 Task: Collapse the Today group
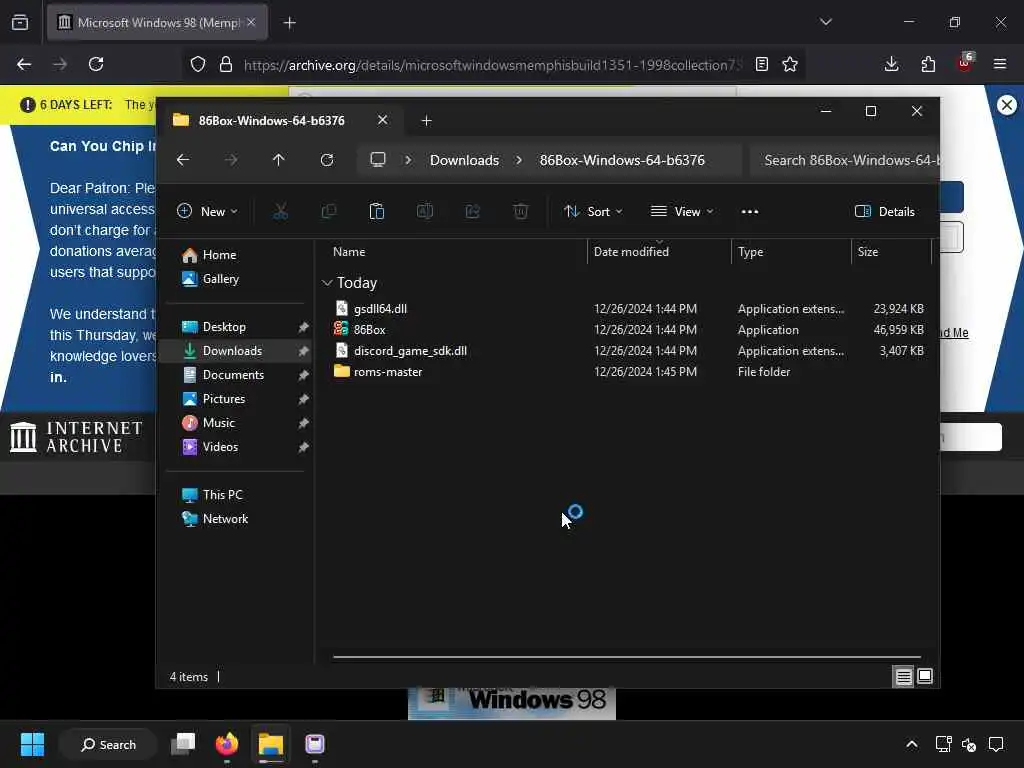pos(327,283)
